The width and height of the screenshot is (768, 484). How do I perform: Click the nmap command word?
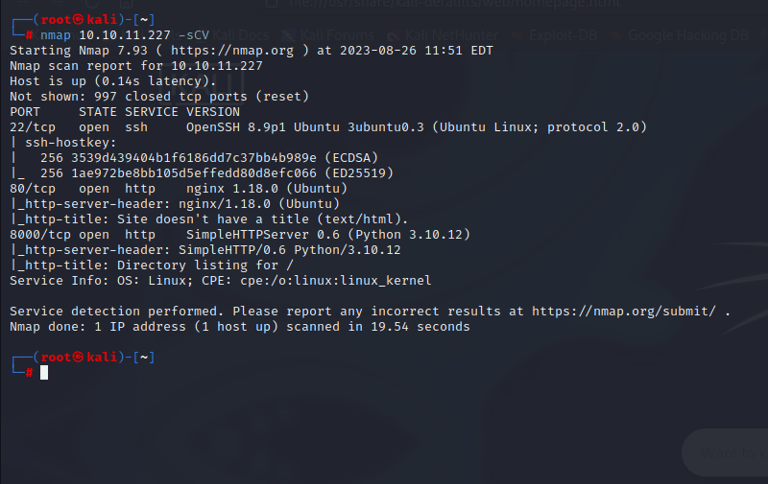pyautogui.click(x=56, y=34)
